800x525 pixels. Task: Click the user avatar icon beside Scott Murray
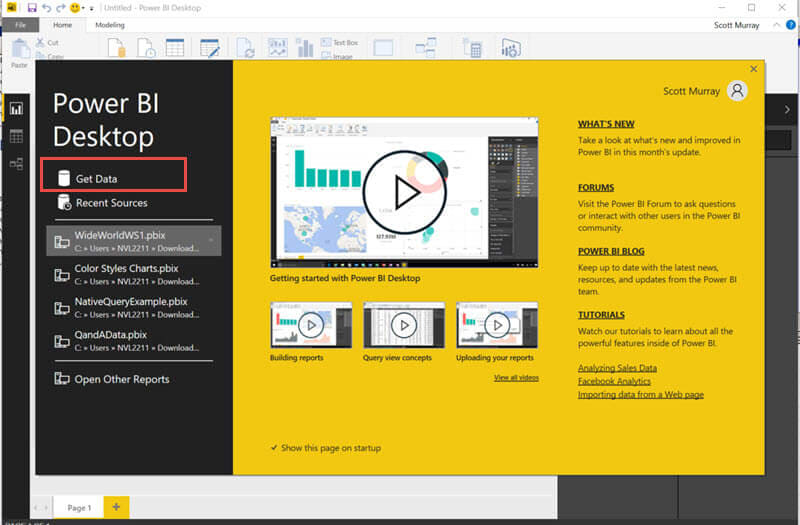[737, 91]
